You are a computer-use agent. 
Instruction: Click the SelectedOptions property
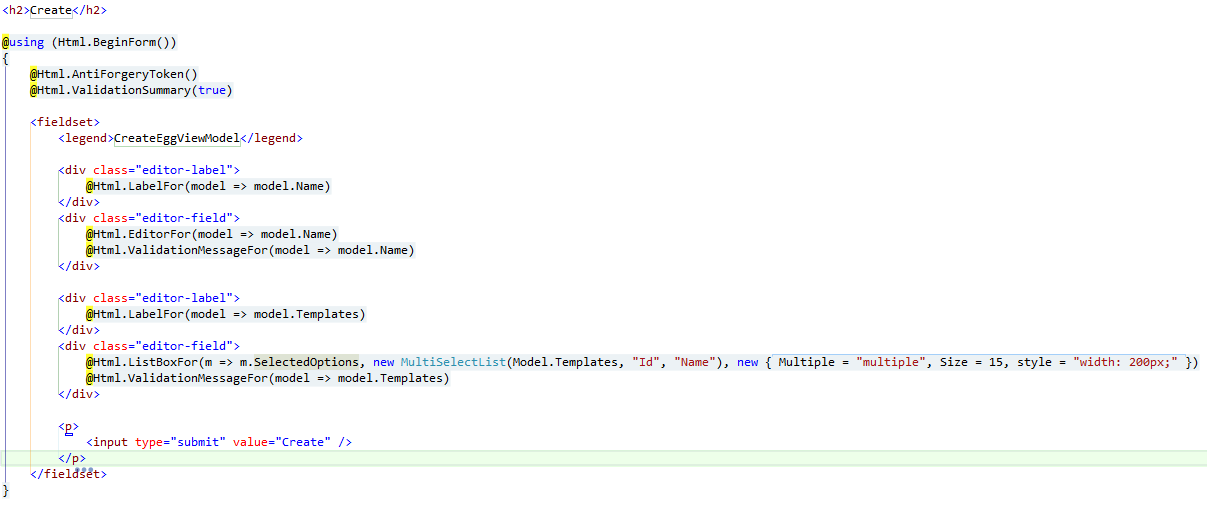pyautogui.click(x=305, y=362)
